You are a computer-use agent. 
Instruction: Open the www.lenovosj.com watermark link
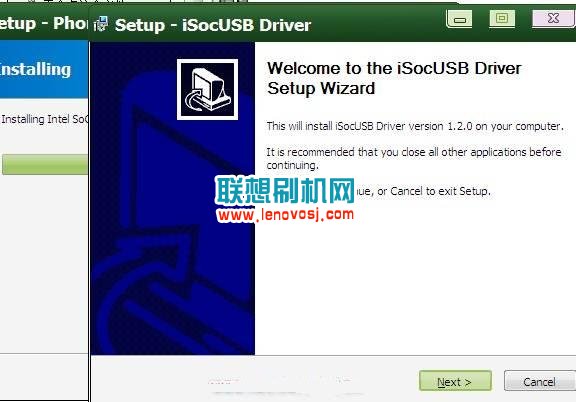tap(285, 215)
